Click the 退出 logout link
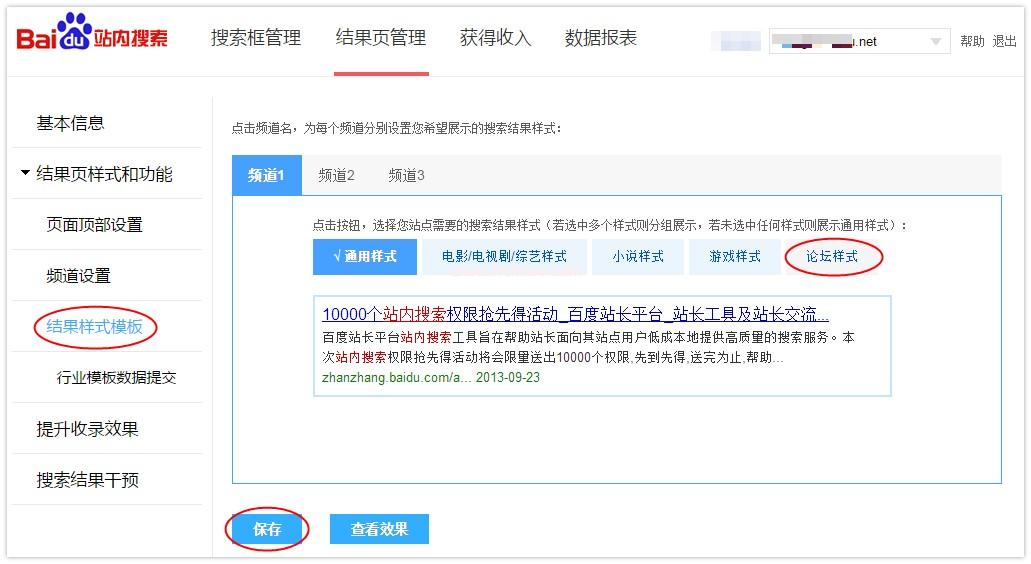Viewport: 1031px width, 564px height. [1004, 41]
